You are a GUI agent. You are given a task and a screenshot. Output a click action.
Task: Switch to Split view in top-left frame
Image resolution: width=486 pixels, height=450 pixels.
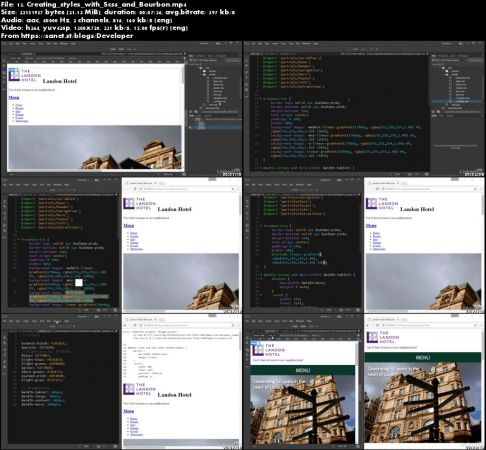[122, 49]
